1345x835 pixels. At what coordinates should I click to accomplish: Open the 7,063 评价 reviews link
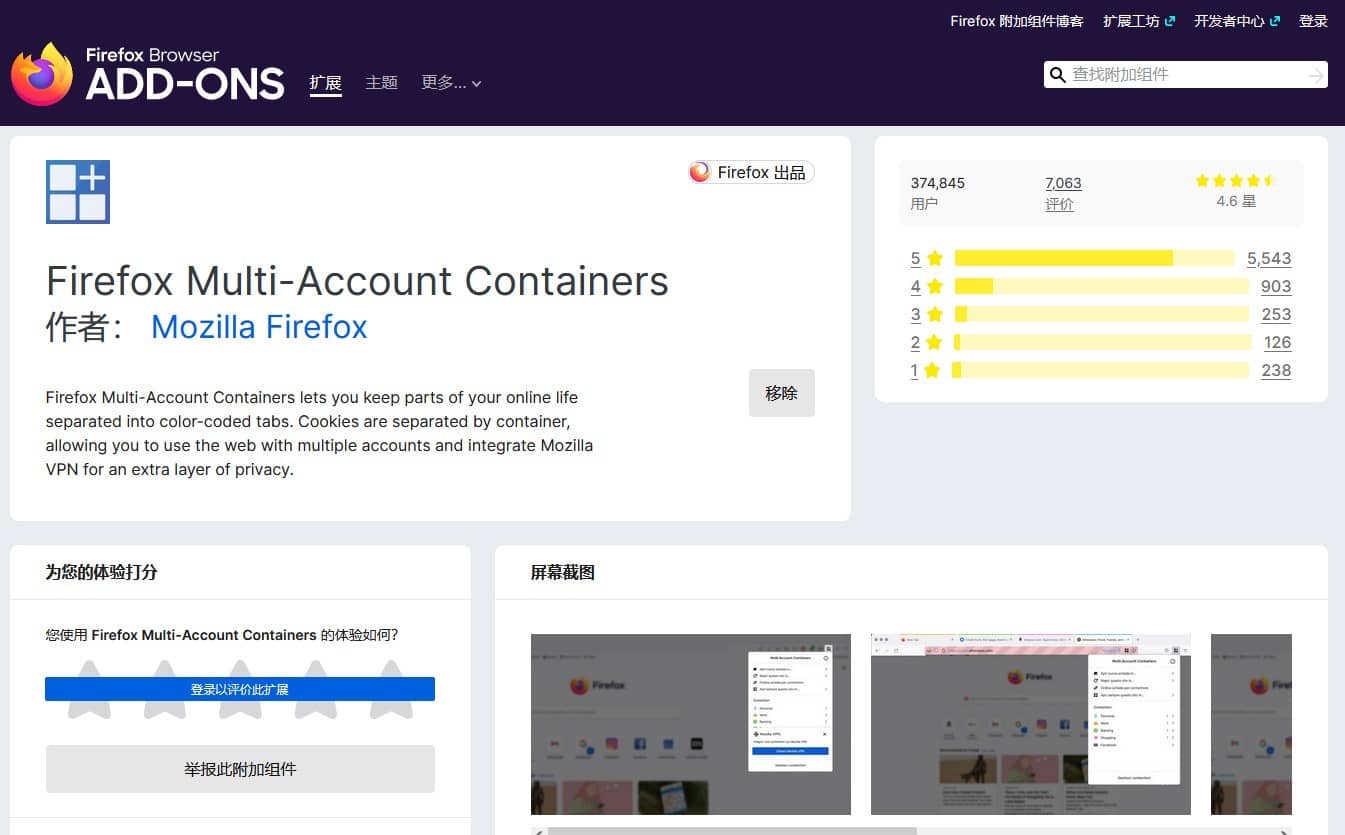click(1062, 193)
